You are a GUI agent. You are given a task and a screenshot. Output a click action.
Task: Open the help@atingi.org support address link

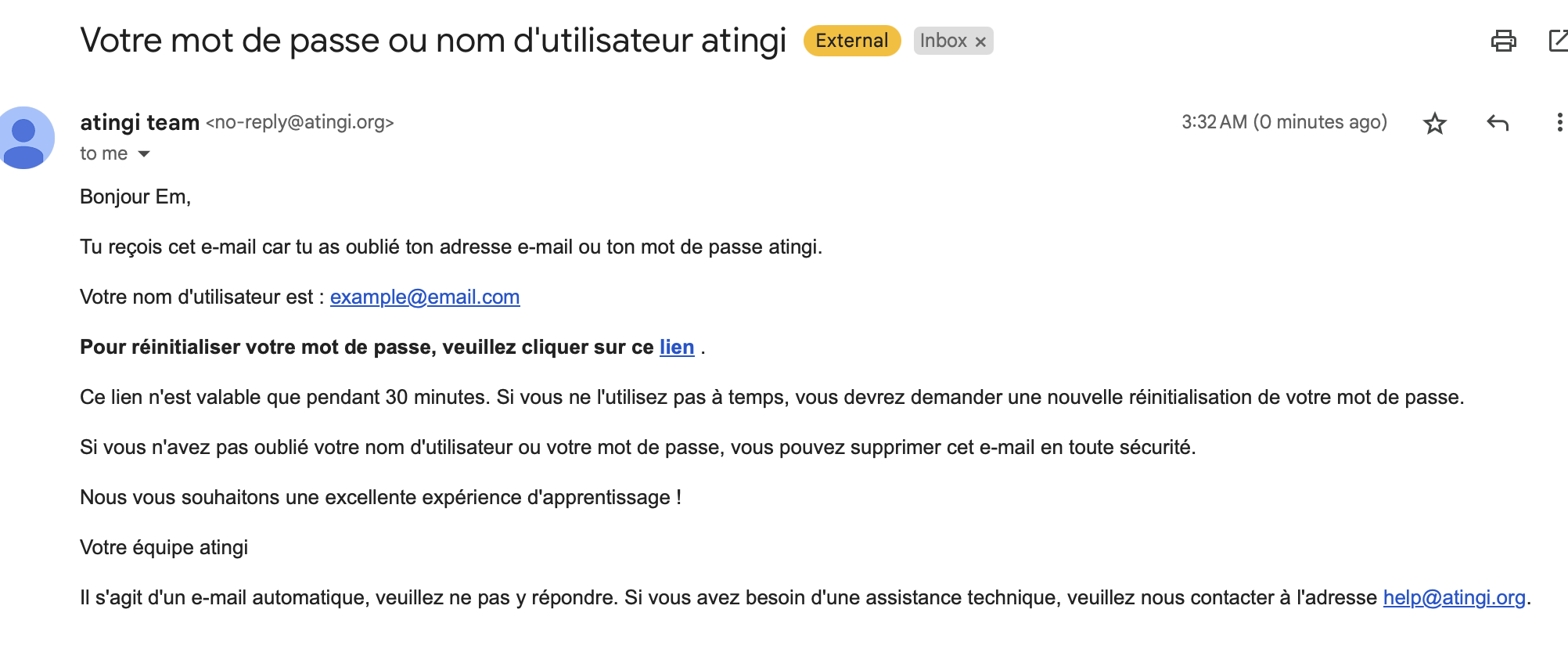point(1455,598)
